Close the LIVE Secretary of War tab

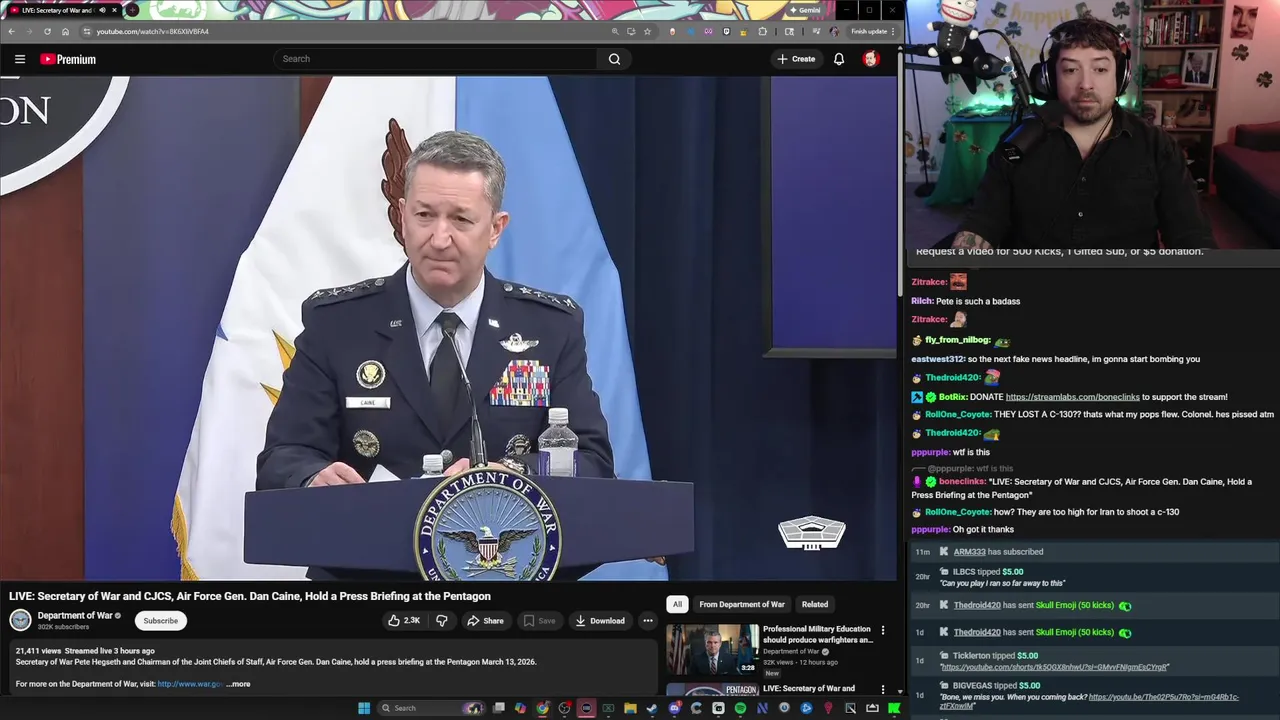[x=114, y=10]
